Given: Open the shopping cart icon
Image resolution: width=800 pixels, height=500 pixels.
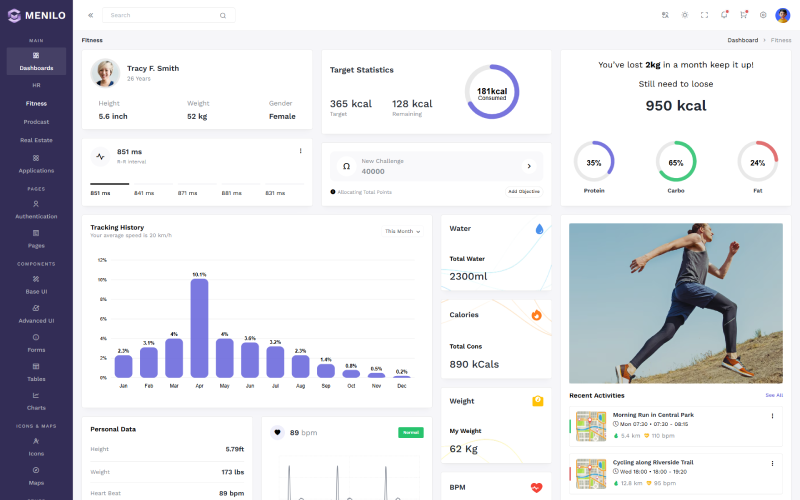Looking at the screenshot, I should coord(743,15).
